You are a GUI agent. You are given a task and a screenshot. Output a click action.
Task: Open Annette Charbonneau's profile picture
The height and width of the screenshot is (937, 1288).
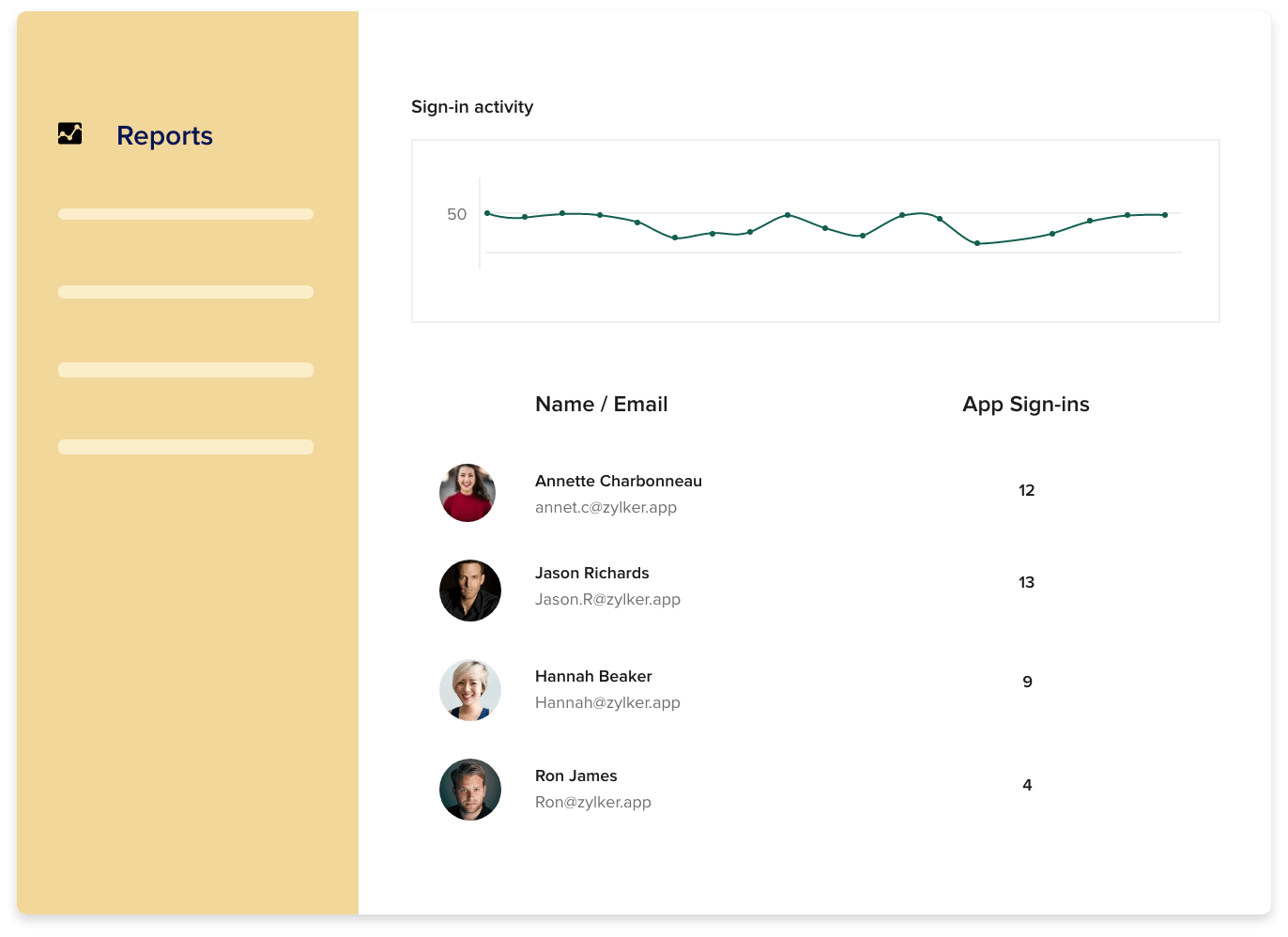pyautogui.click(x=468, y=492)
